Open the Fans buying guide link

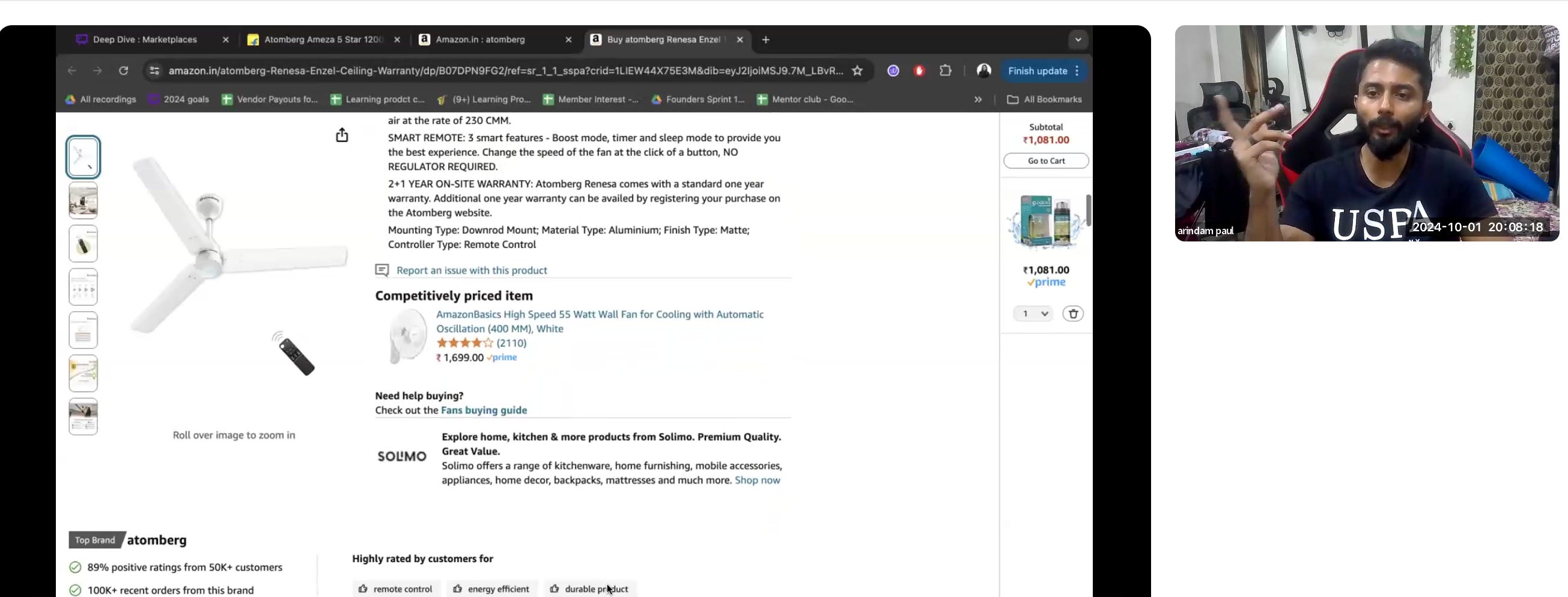(484, 410)
